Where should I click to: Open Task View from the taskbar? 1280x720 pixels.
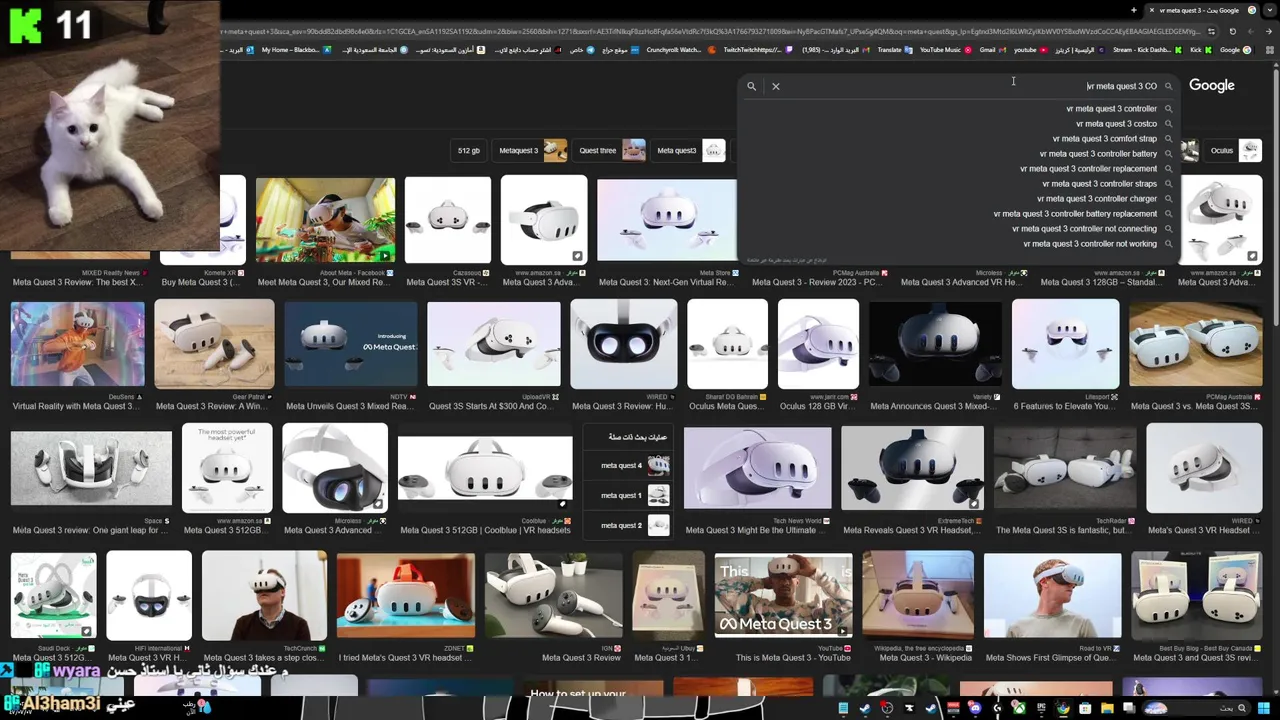pos(1129,708)
